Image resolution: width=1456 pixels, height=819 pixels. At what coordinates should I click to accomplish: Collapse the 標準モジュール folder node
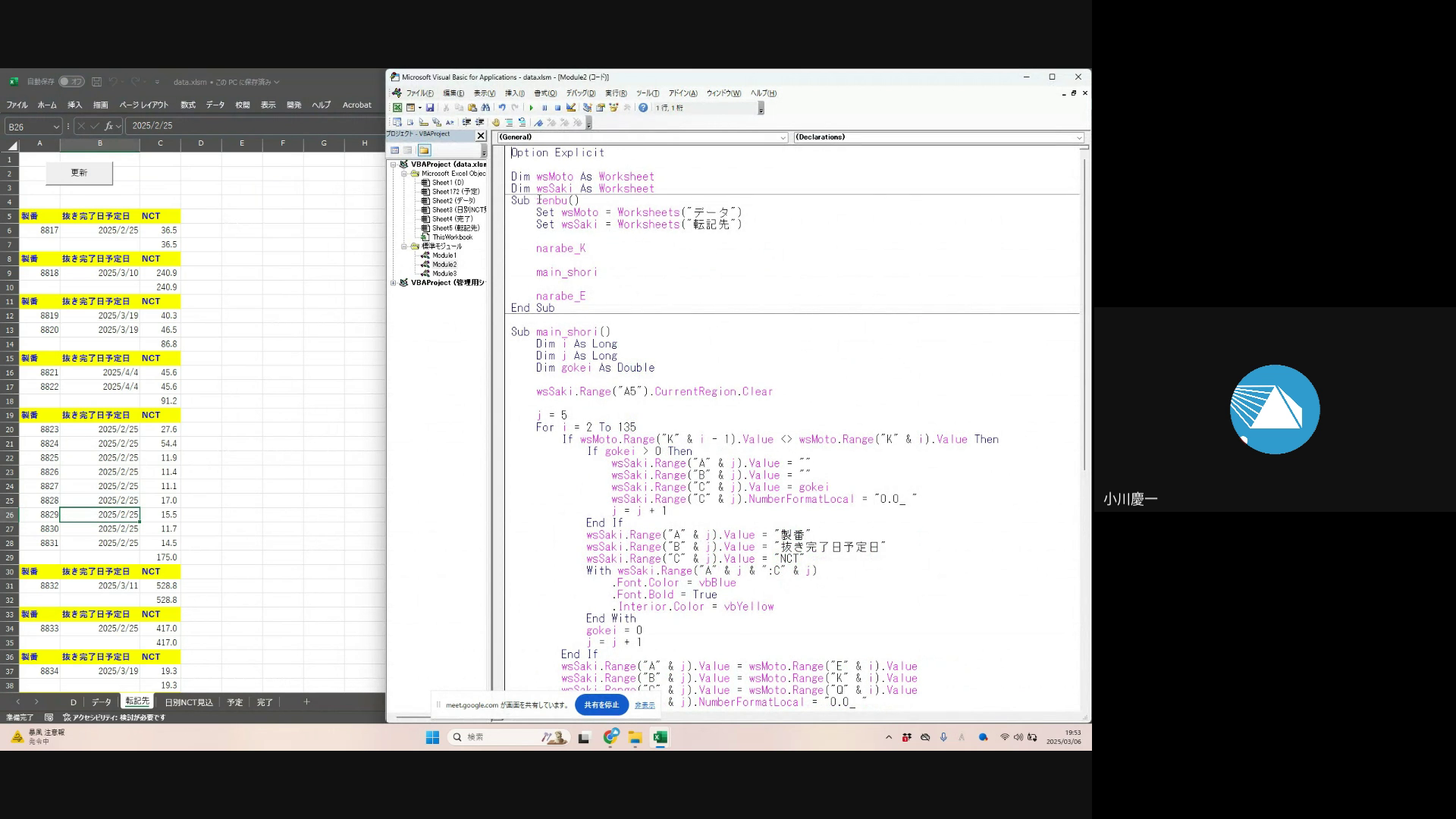click(x=404, y=246)
